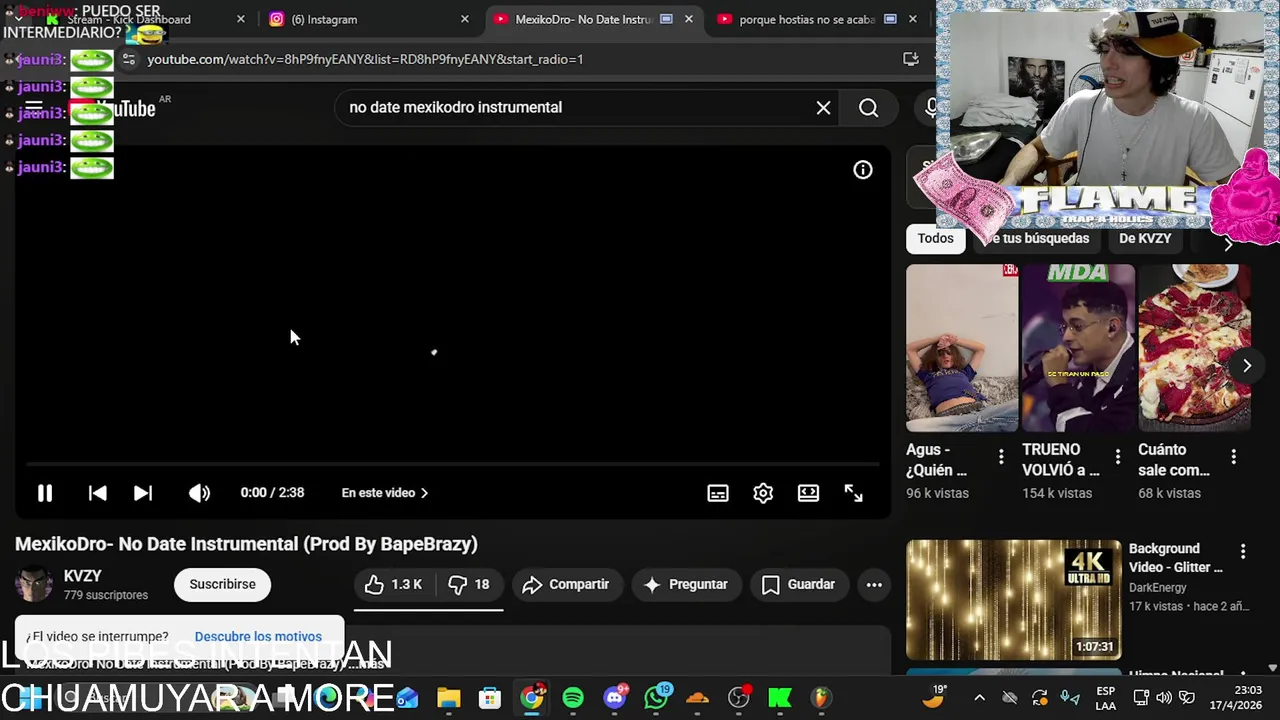Share the video via Compartir
The height and width of the screenshot is (720, 1280).
(x=566, y=585)
